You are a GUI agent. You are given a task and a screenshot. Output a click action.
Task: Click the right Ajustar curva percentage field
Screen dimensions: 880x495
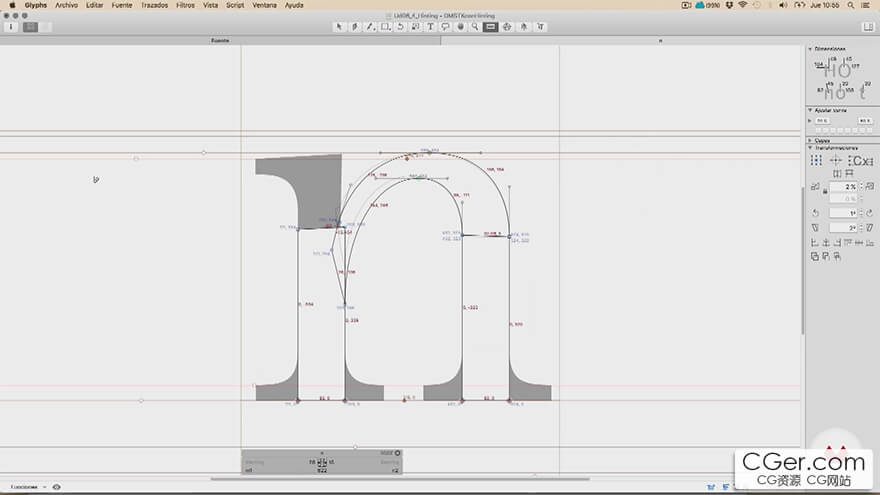(x=865, y=121)
